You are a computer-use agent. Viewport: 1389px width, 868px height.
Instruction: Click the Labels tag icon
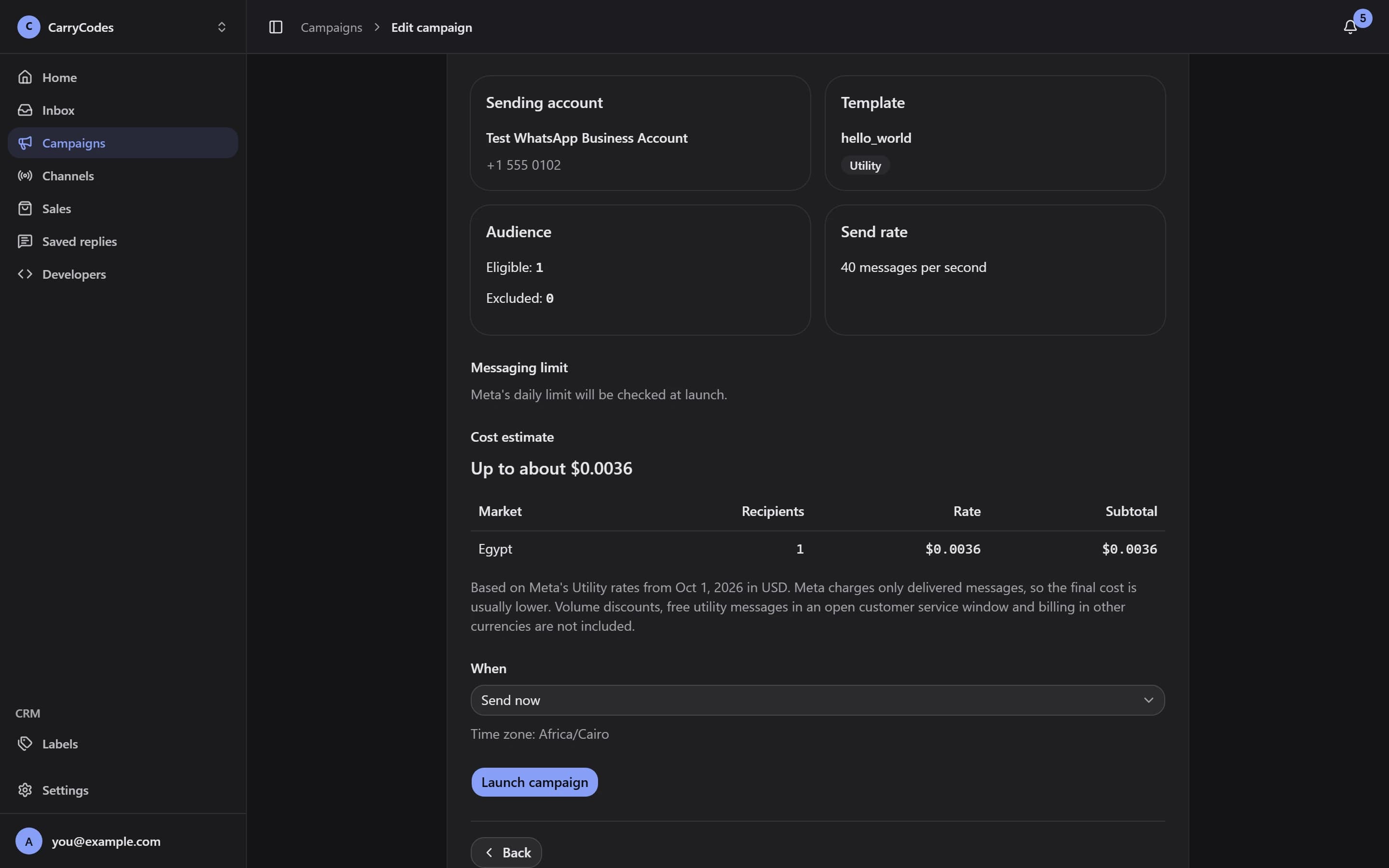(x=25, y=744)
